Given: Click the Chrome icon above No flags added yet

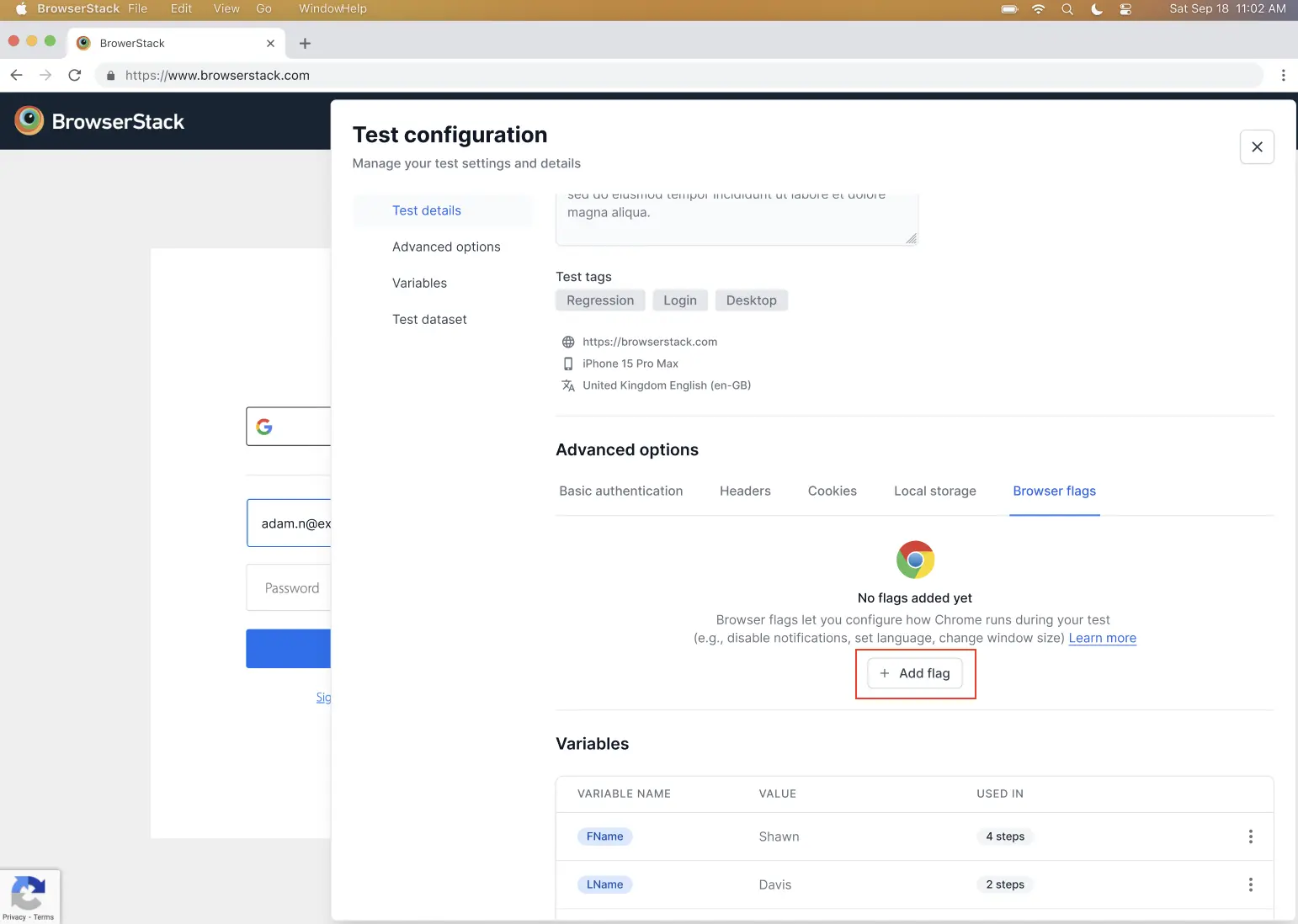Looking at the screenshot, I should 914,558.
